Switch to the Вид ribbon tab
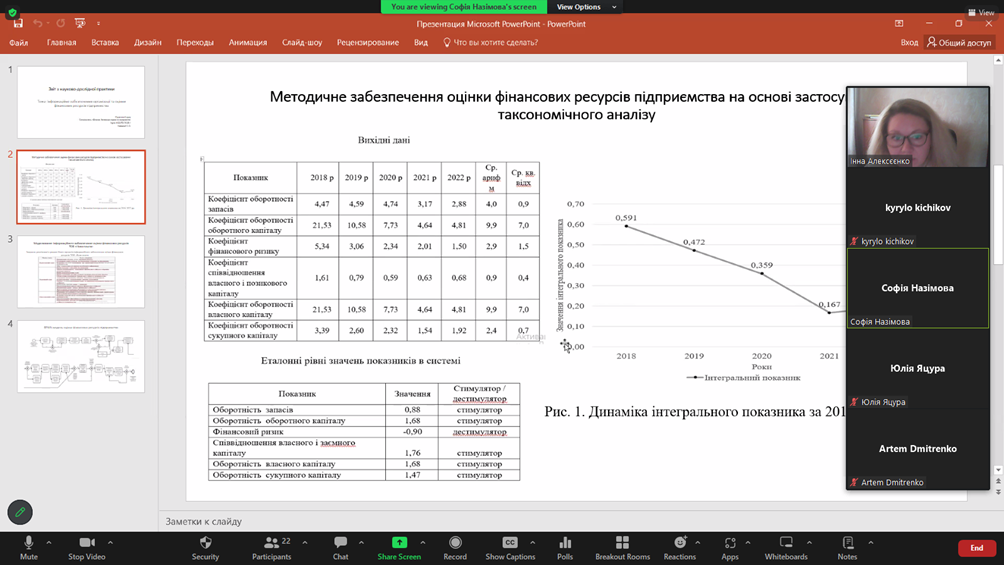This screenshot has height=565, width=1004. coord(421,43)
